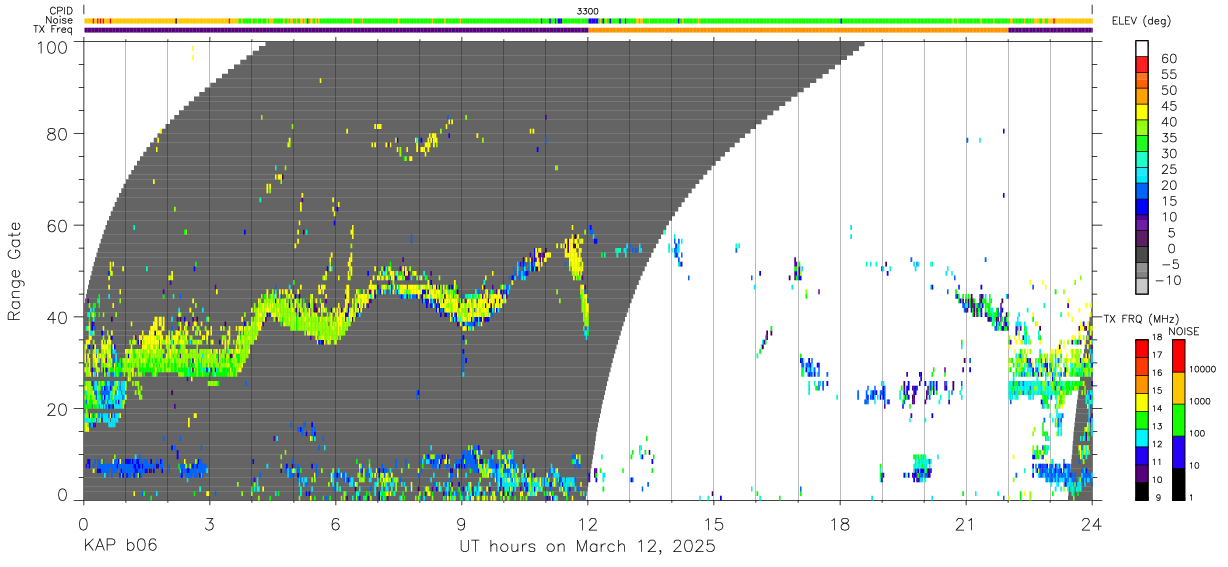The image size is (1228, 567).
Task: Click the UT hour tick label 24
Action: click(x=1092, y=523)
